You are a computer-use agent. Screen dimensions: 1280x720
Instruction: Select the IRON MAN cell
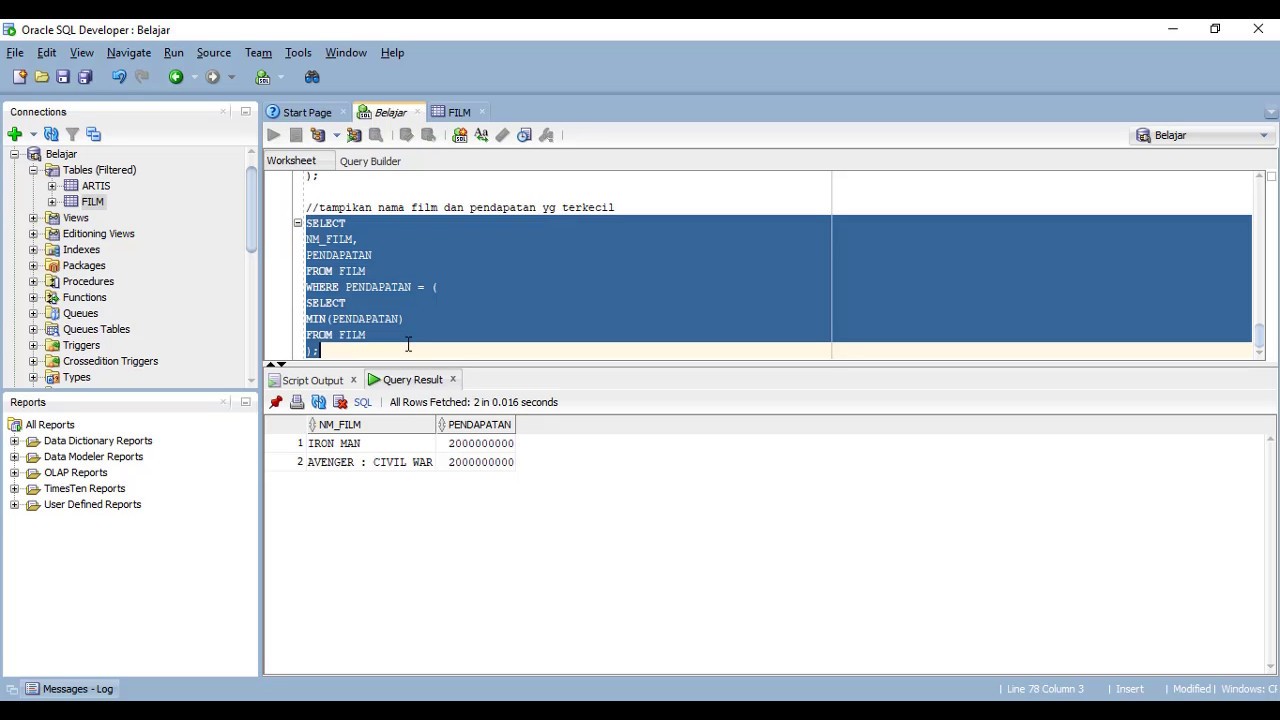[x=371, y=443]
